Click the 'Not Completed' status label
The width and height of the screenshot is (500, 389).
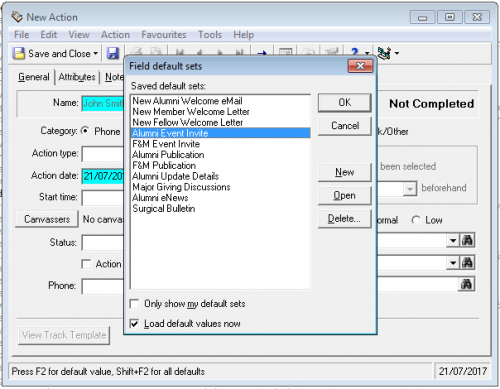pyautogui.click(x=431, y=104)
